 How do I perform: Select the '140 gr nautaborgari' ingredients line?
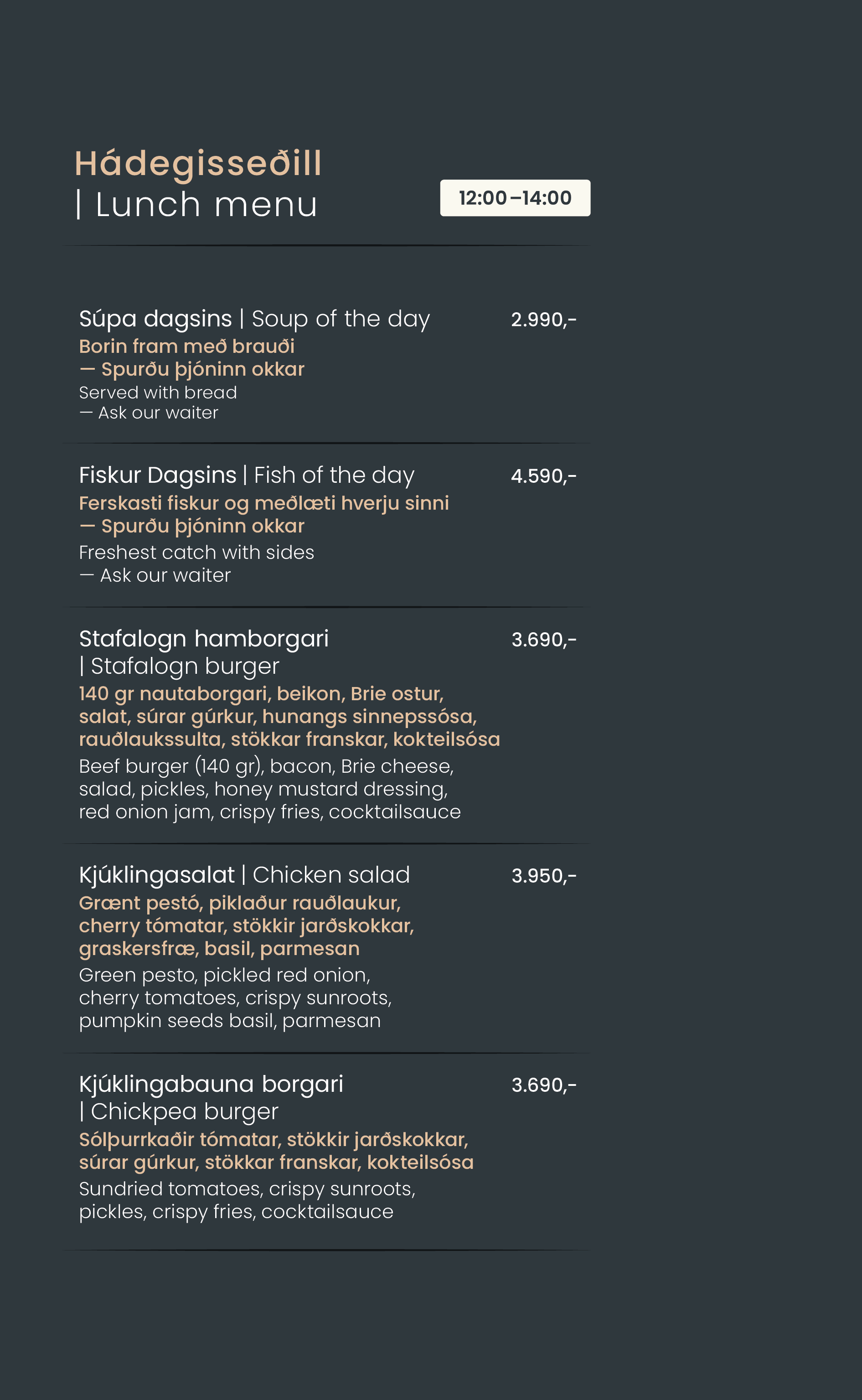[x=261, y=694]
